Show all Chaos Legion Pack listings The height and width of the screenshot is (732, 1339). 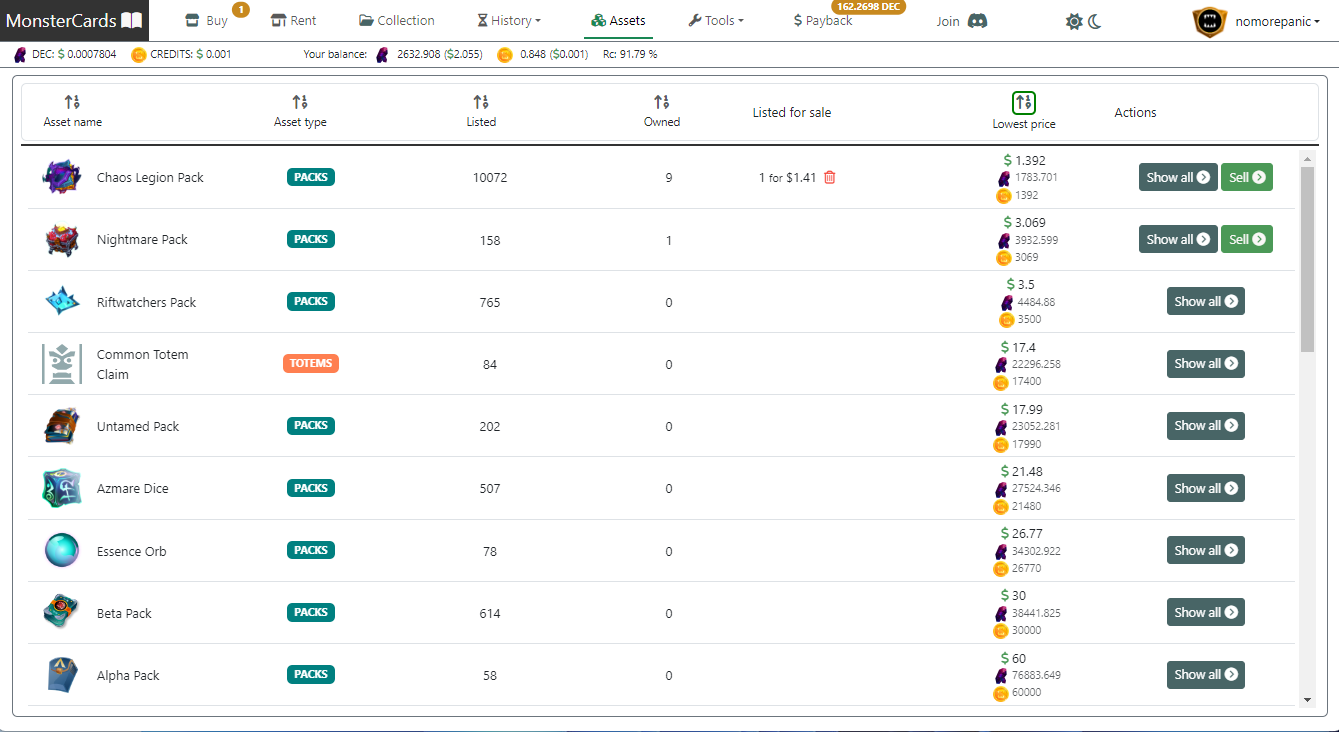click(1178, 177)
